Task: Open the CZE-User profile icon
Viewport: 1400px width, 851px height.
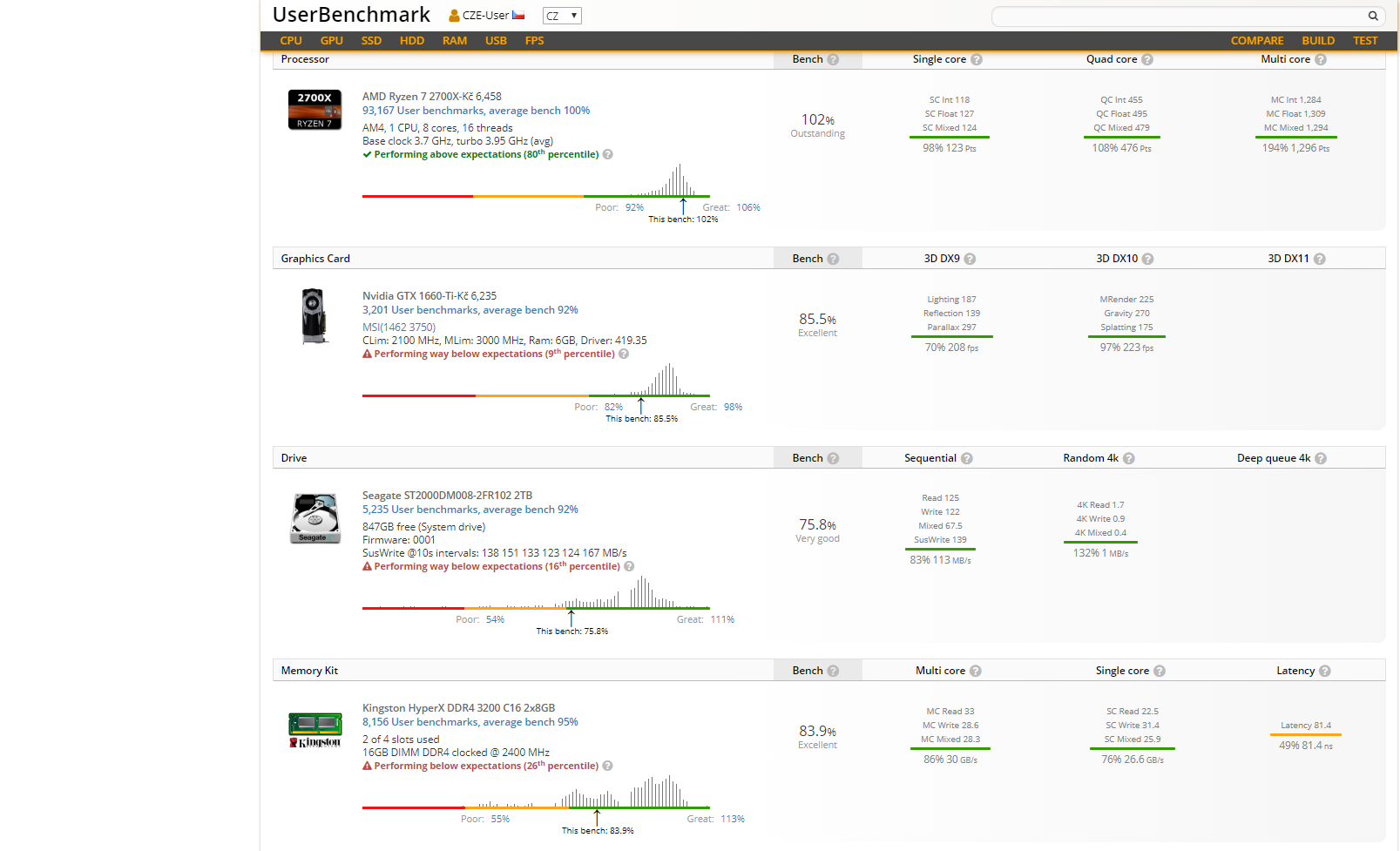Action: click(454, 16)
